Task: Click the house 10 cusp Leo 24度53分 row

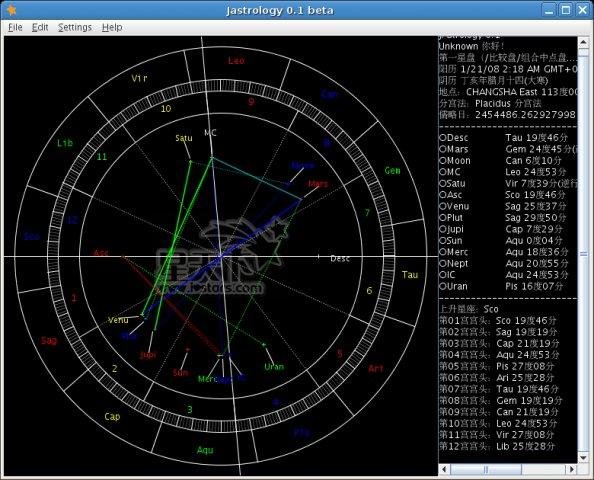Action: 498,424
